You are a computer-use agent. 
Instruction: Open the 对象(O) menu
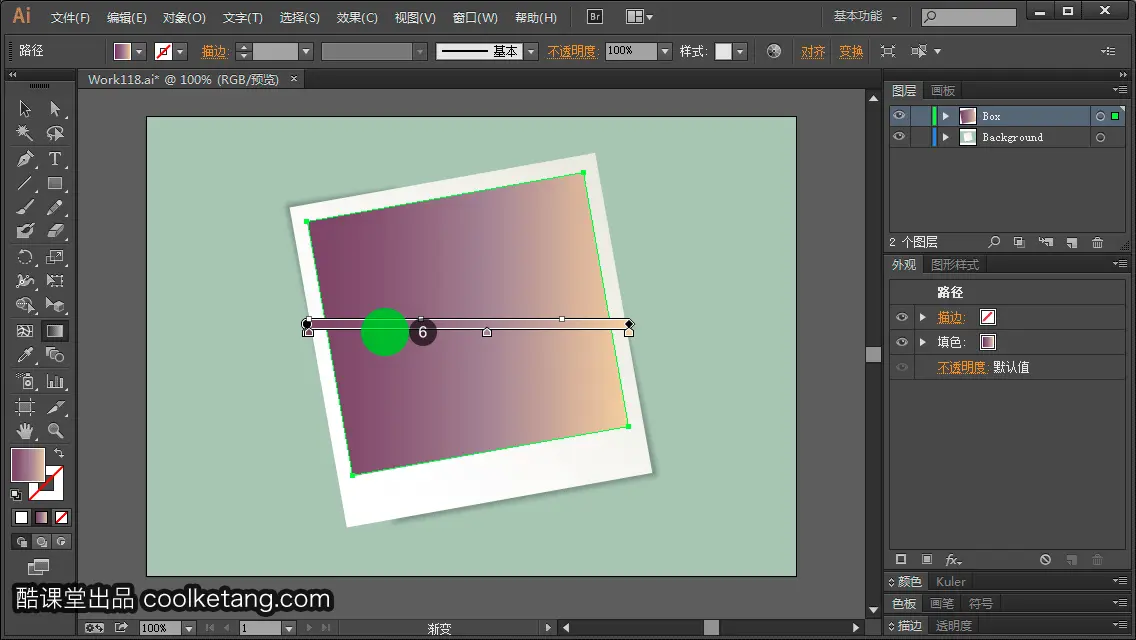tap(184, 17)
